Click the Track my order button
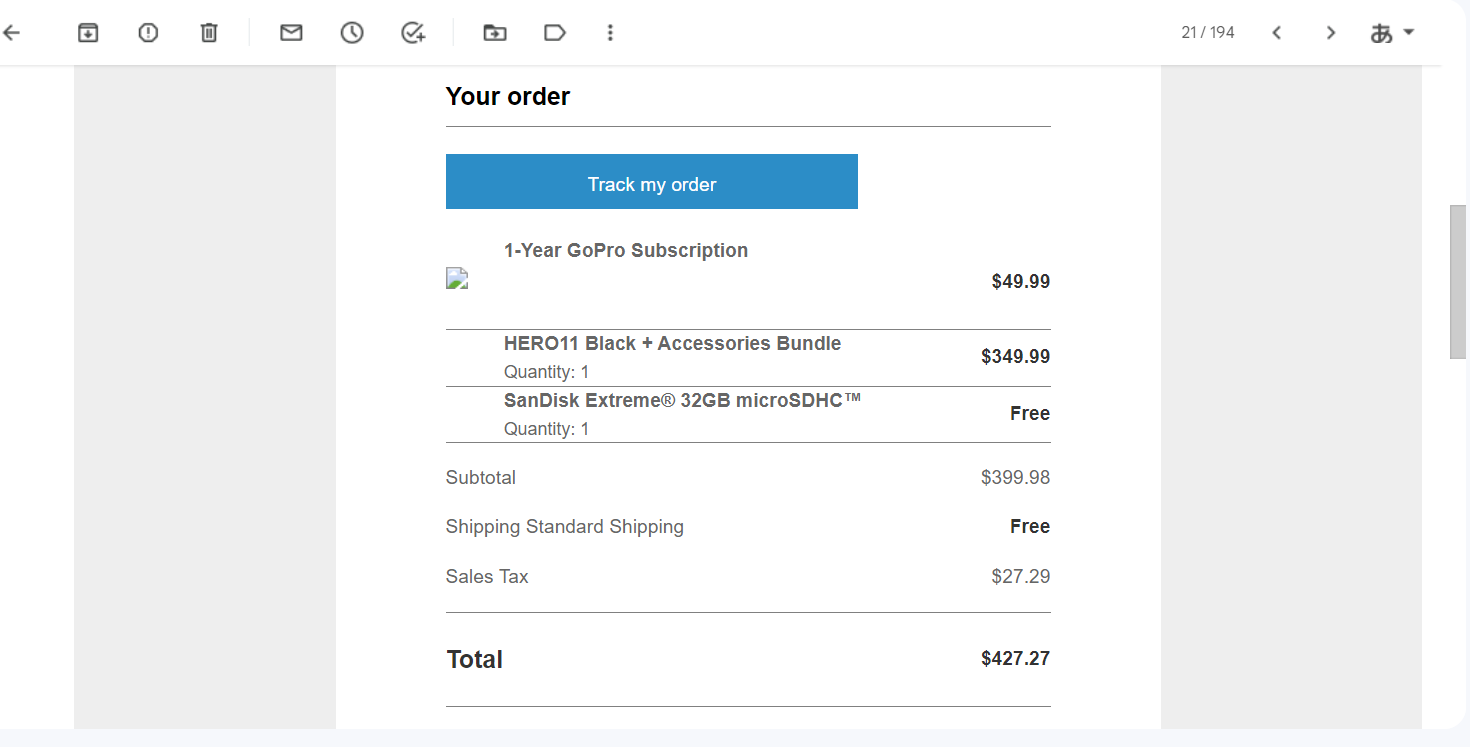1470x747 pixels. tap(652, 182)
